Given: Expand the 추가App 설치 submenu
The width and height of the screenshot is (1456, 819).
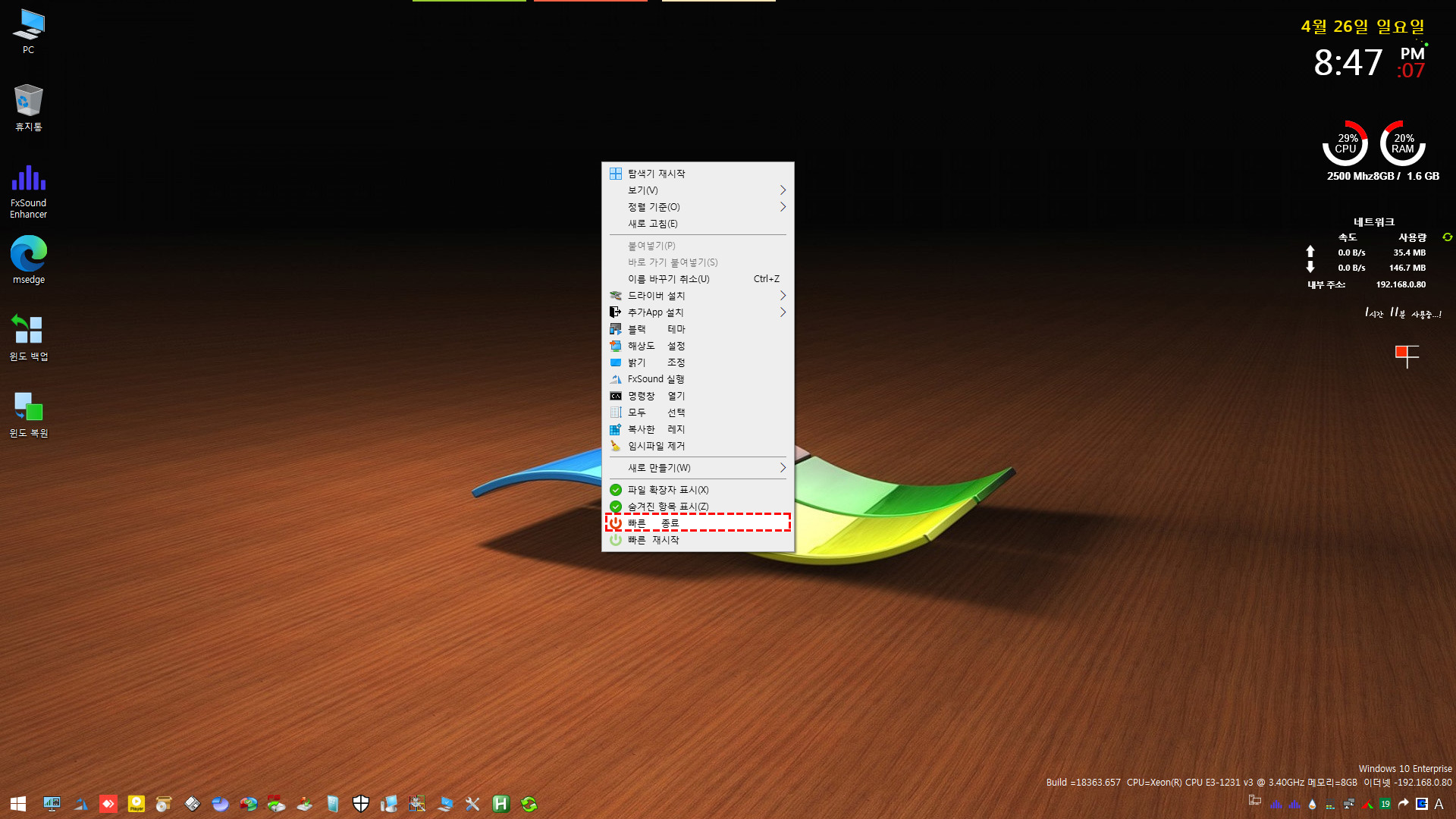Looking at the screenshot, I should tap(698, 312).
